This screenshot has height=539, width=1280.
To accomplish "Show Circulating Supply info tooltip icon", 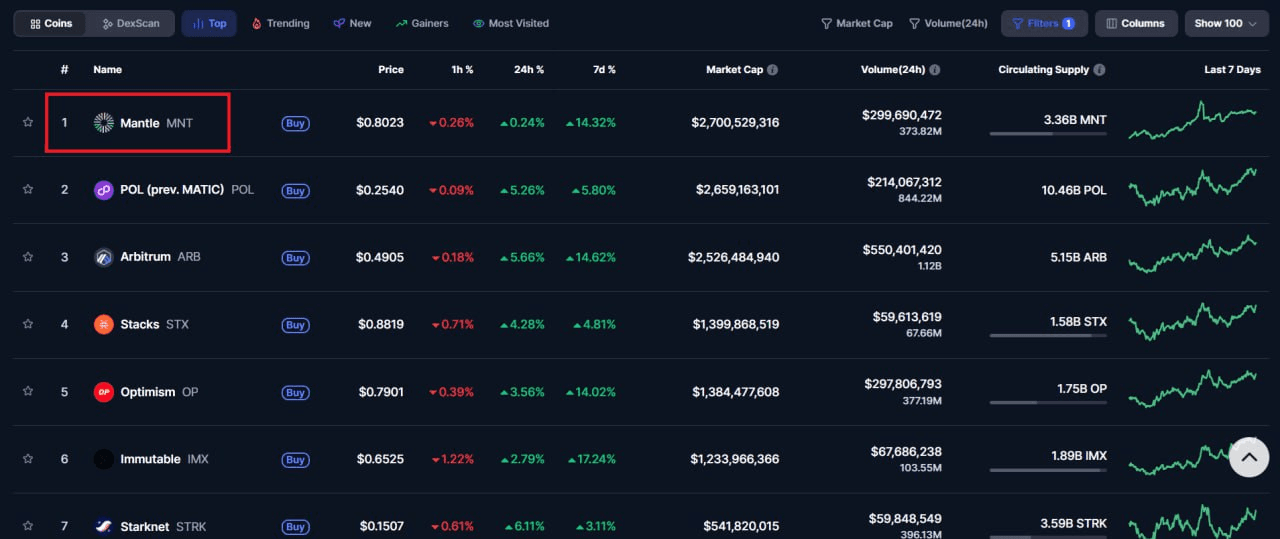I will pyautogui.click(x=1100, y=70).
